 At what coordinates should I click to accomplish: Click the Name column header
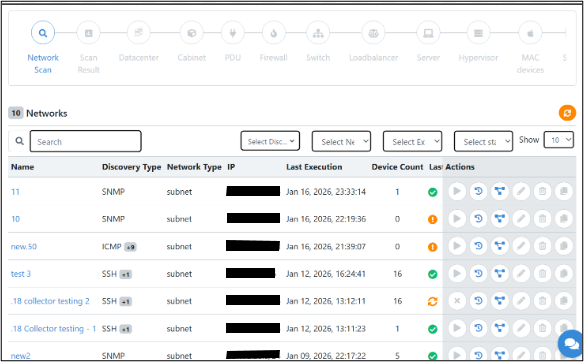pos(22,167)
